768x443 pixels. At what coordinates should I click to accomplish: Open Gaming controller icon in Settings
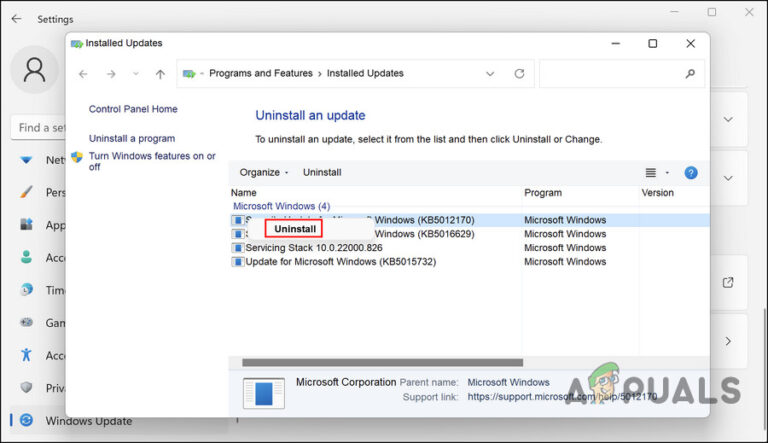[26, 322]
